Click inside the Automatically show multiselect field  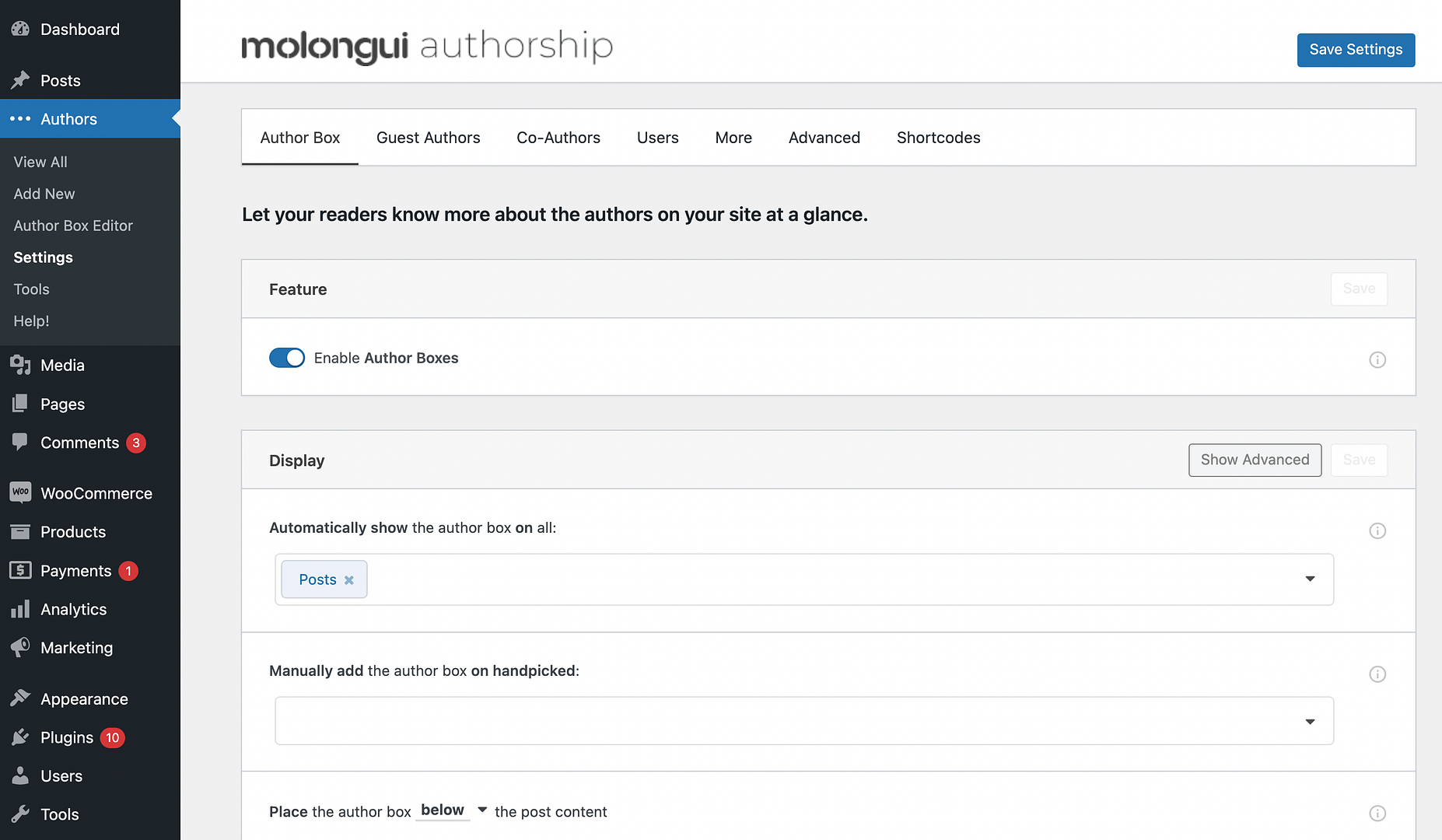[804, 579]
